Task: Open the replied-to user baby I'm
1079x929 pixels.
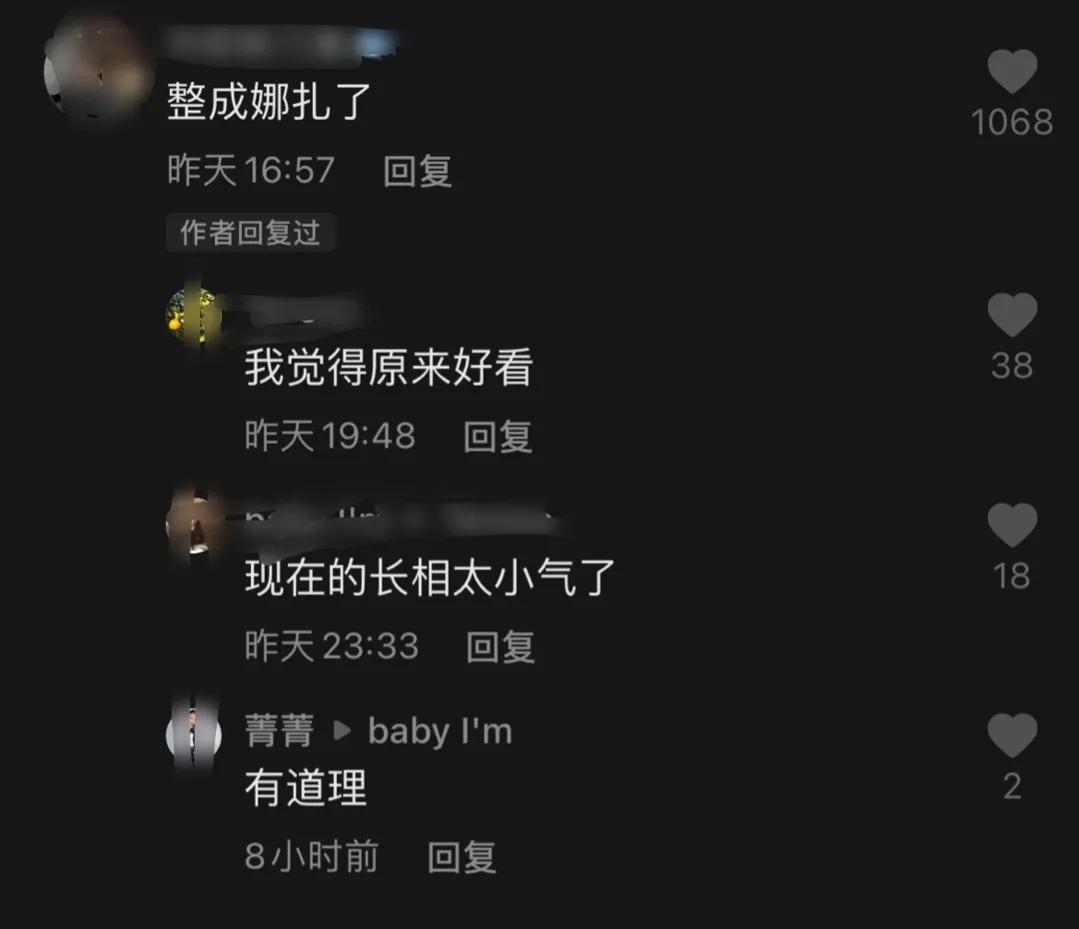Action: click(440, 731)
